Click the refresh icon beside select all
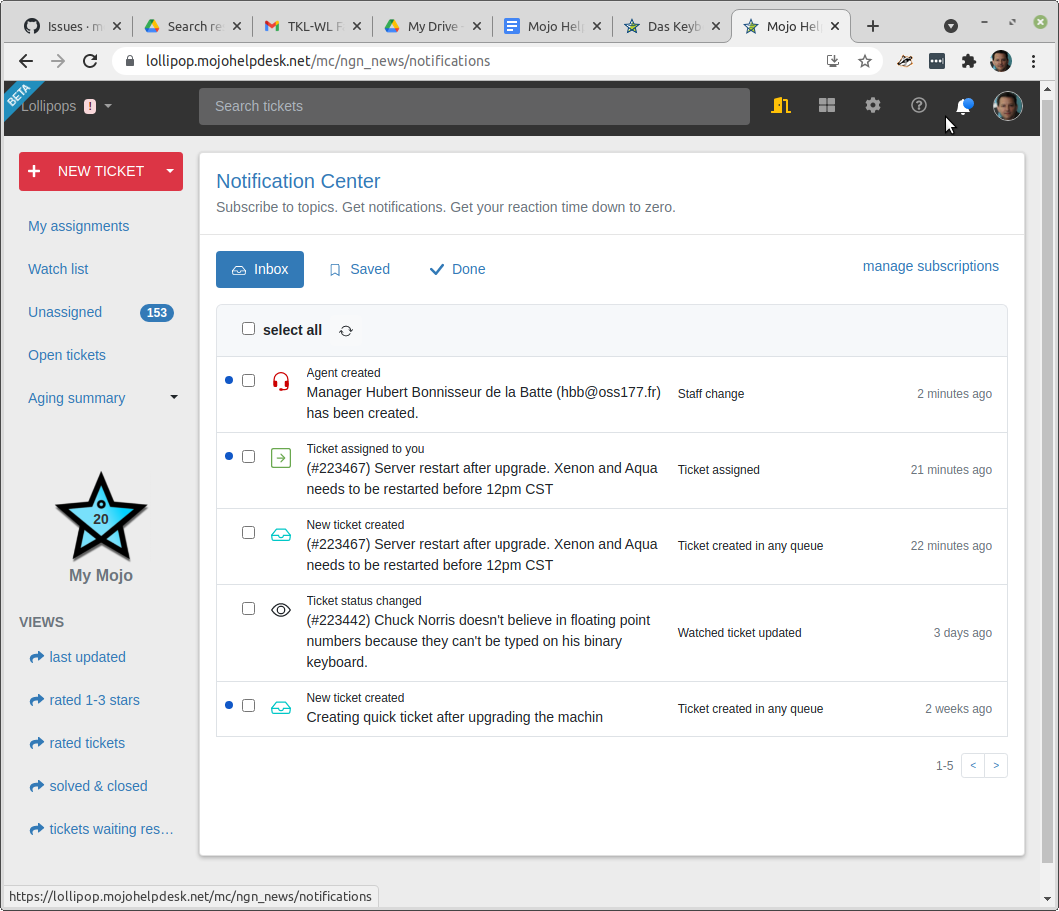1059x911 pixels. point(346,331)
